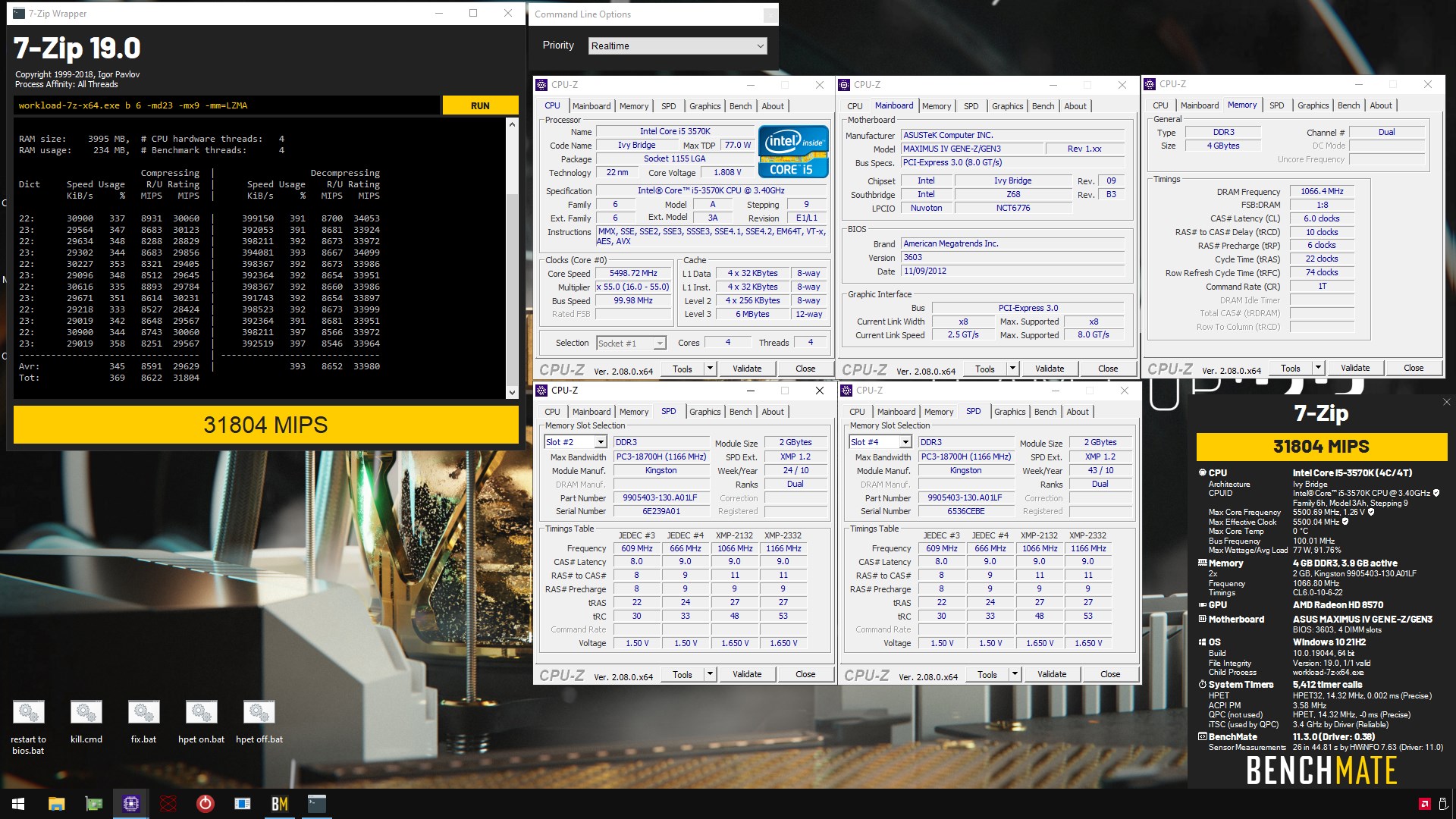Click the CPU-Z taskbar icon
Screen dimensions: 1456x819
coord(131,804)
